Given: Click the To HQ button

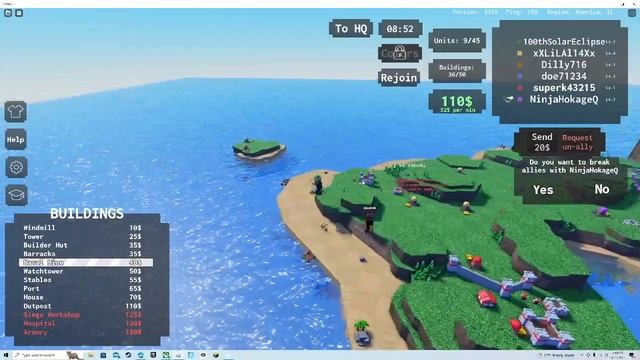Looking at the screenshot, I should (x=351, y=29).
